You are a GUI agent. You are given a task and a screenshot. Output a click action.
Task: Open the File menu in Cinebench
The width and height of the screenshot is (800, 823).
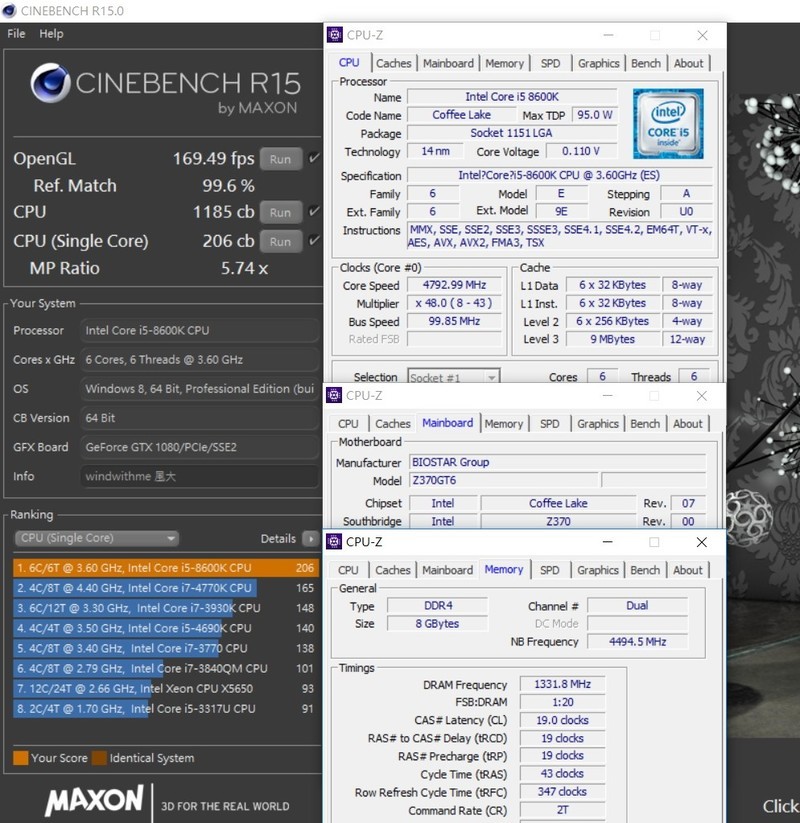15,33
